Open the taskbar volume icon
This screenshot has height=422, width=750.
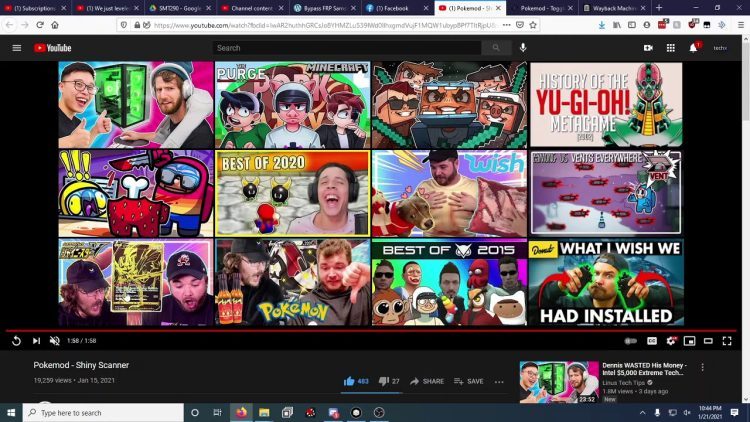[x=687, y=412]
